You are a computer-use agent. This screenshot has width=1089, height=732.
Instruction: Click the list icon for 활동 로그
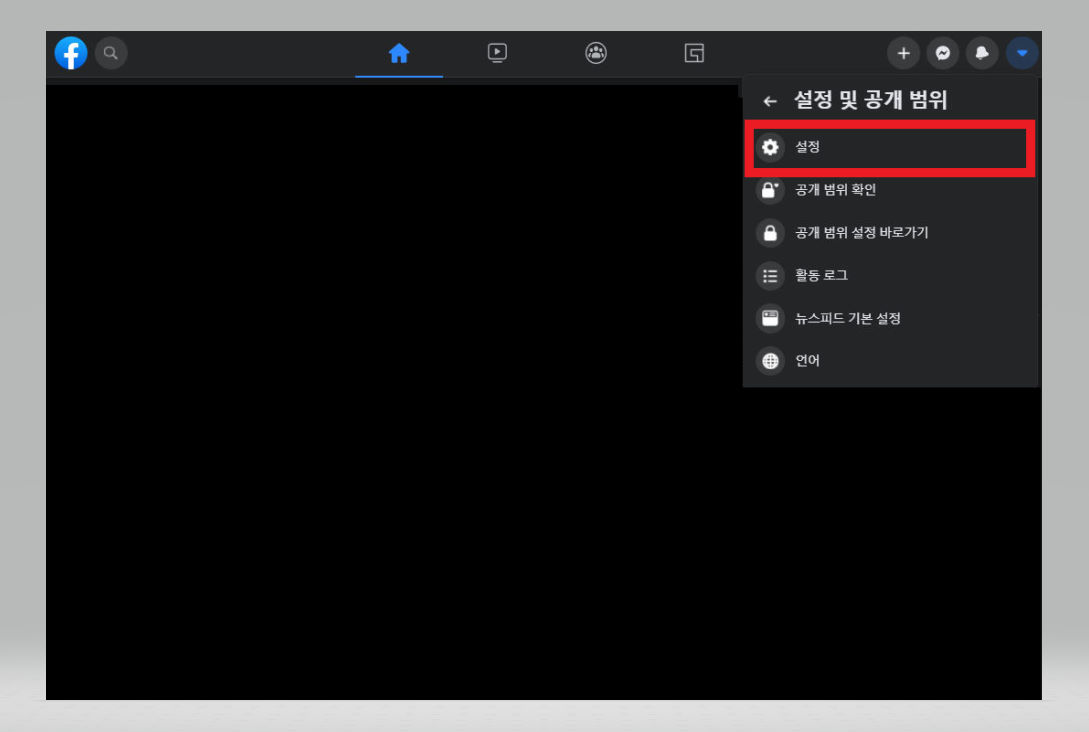coord(770,276)
